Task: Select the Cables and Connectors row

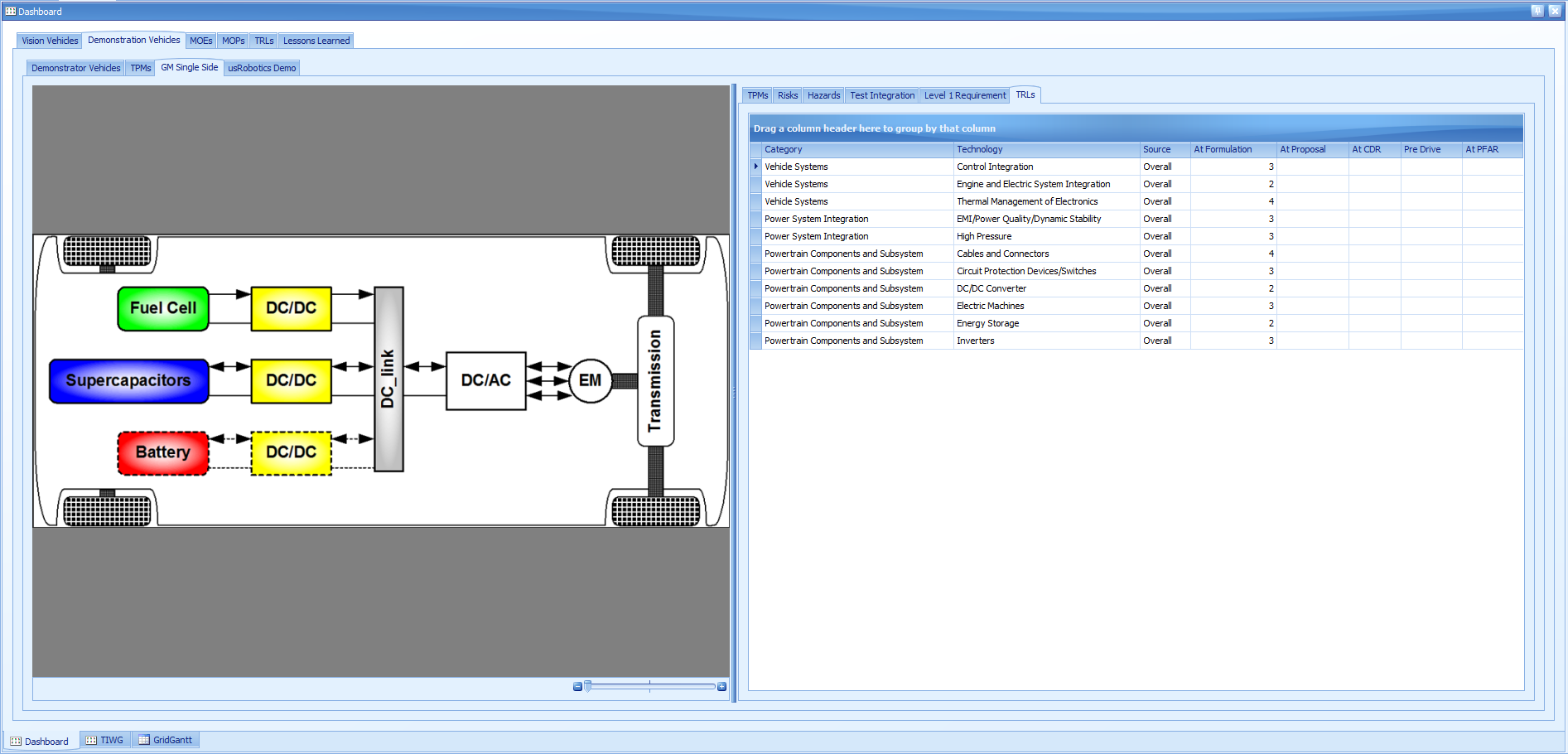Action: click(x=1136, y=254)
